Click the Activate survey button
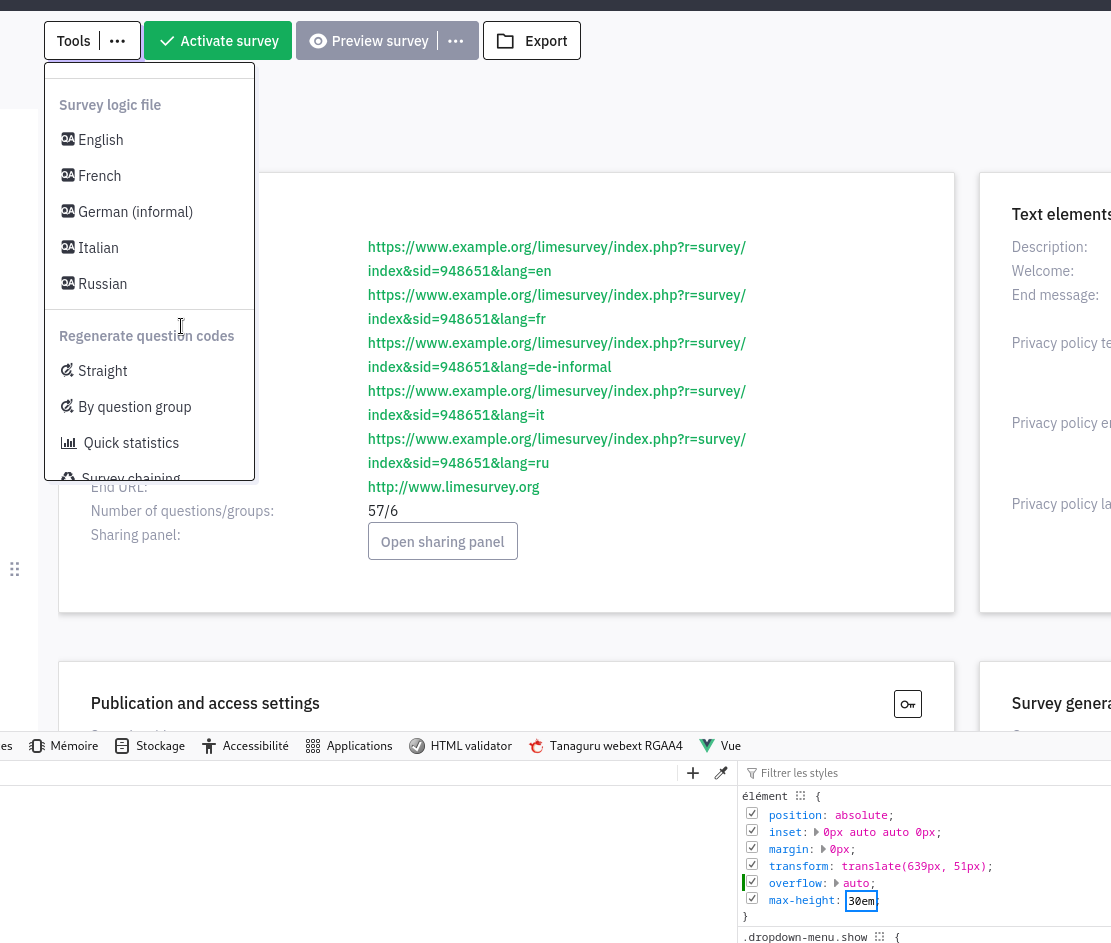1111x943 pixels. click(x=218, y=41)
